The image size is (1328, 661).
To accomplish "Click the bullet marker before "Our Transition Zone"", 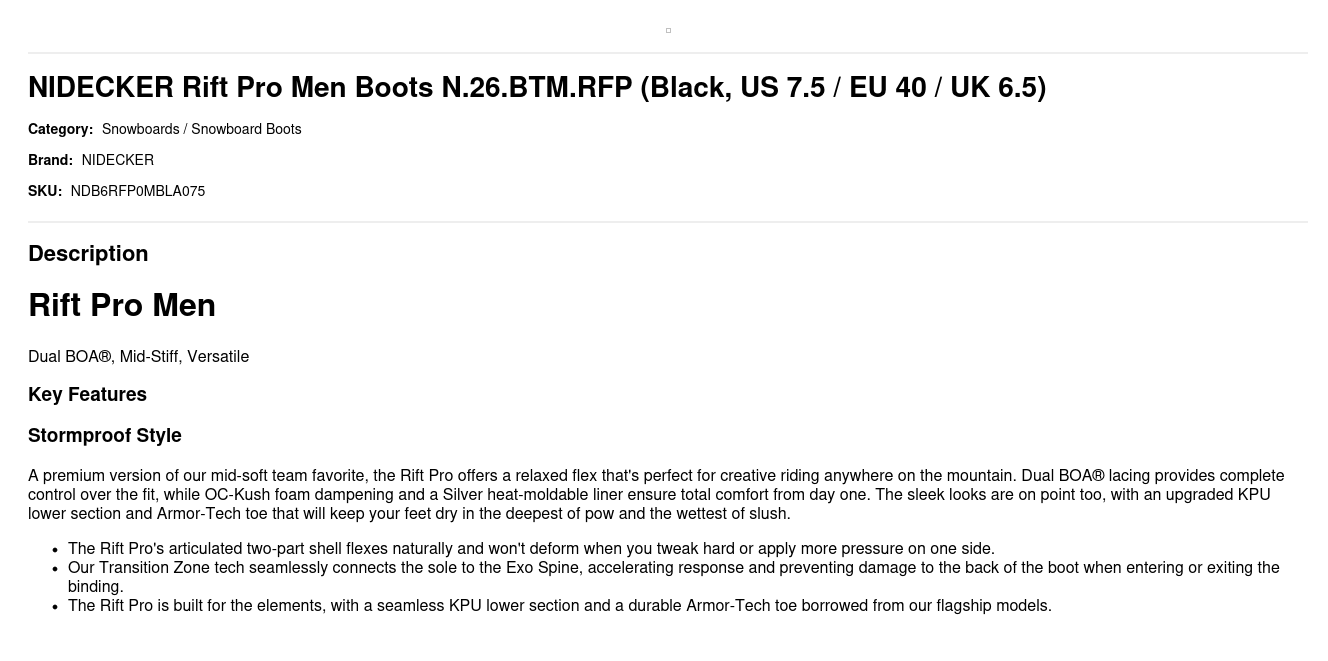I will tap(55, 568).
